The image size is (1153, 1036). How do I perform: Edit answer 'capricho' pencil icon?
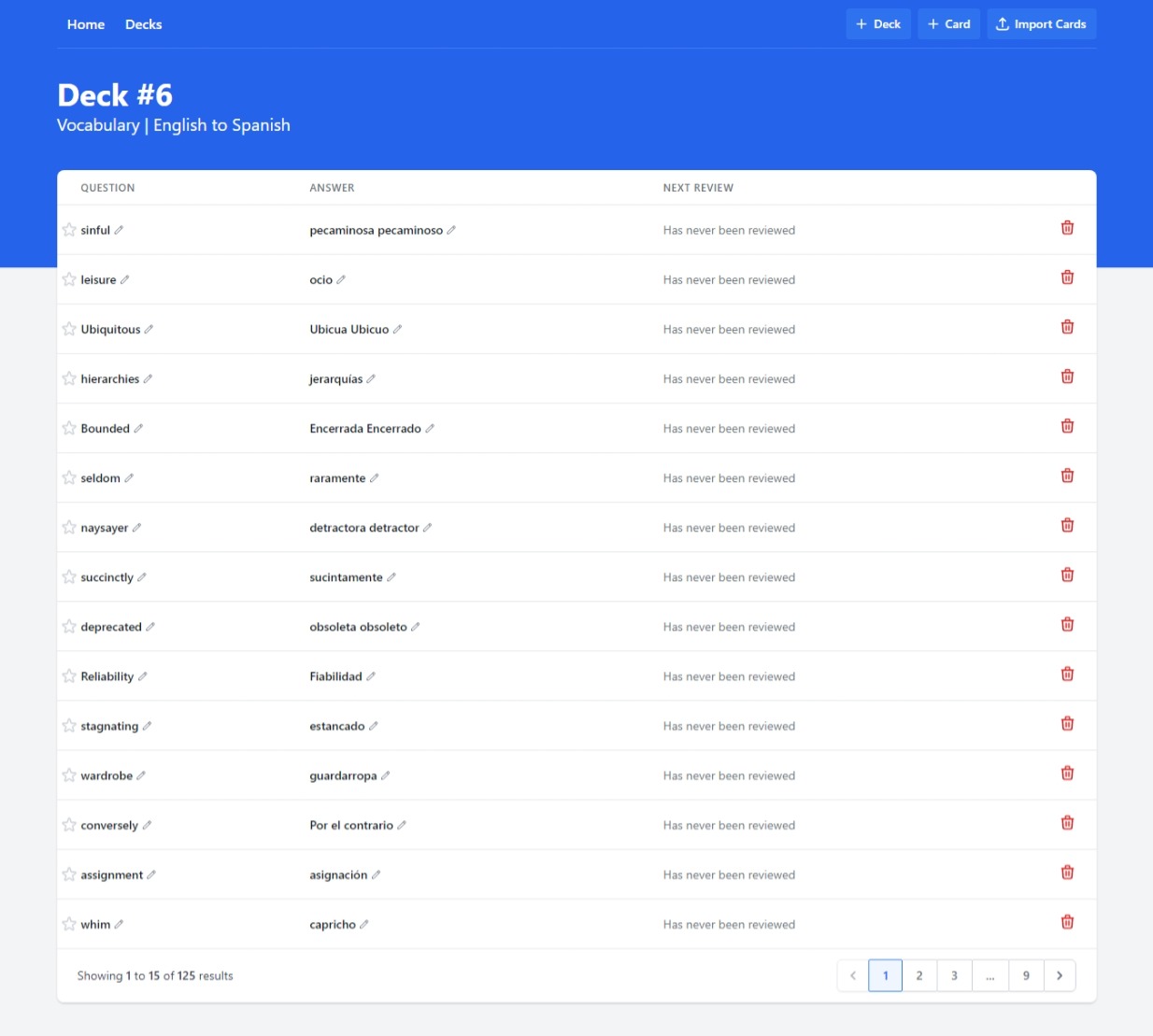(364, 923)
